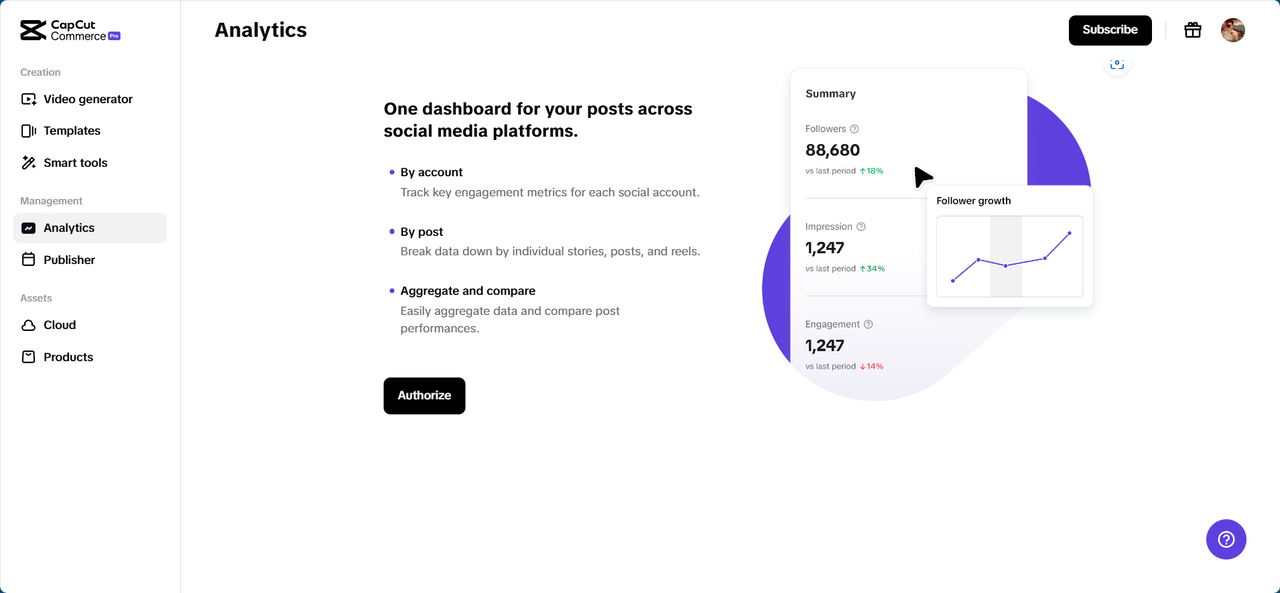Click the Followers info question icon

pos(854,129)
